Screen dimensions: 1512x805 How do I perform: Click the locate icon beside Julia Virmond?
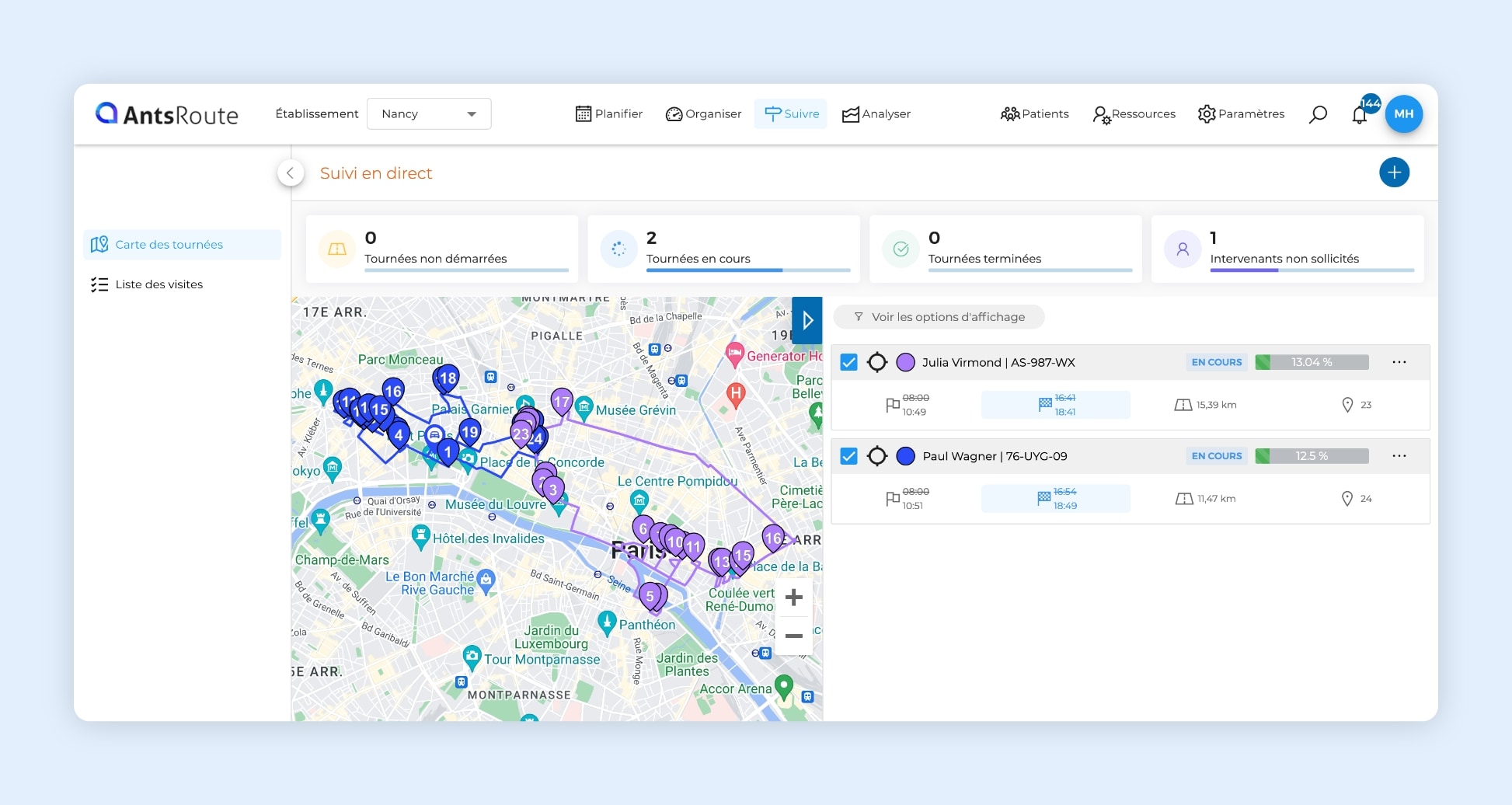(878, 362)
